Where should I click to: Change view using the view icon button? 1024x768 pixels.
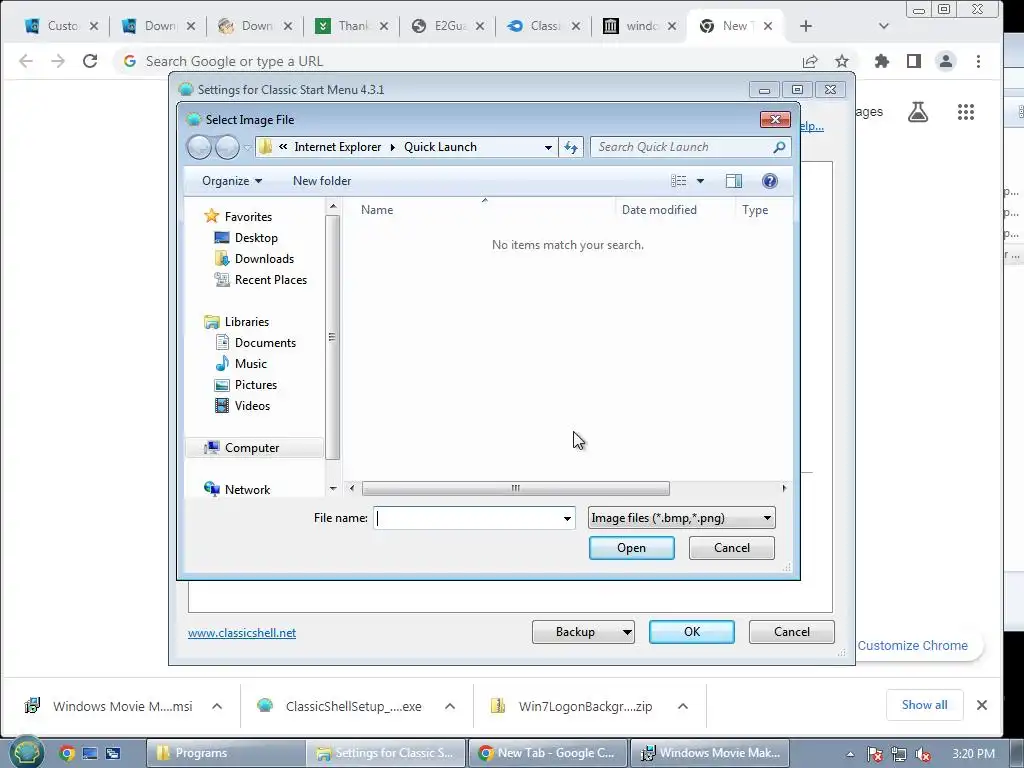click(679, 181)
